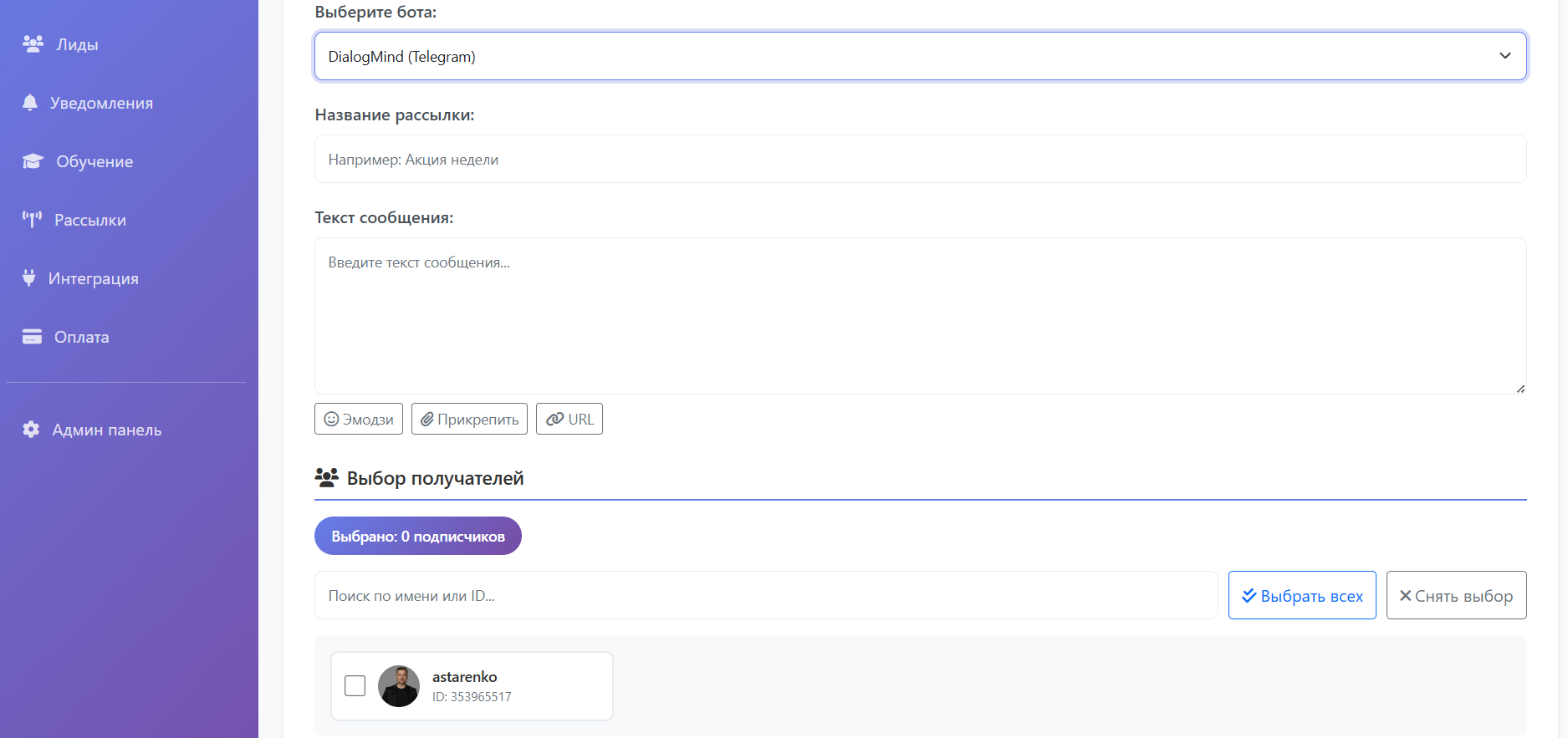
Task: Expand the bot selection dropdown
Action: 920,56
